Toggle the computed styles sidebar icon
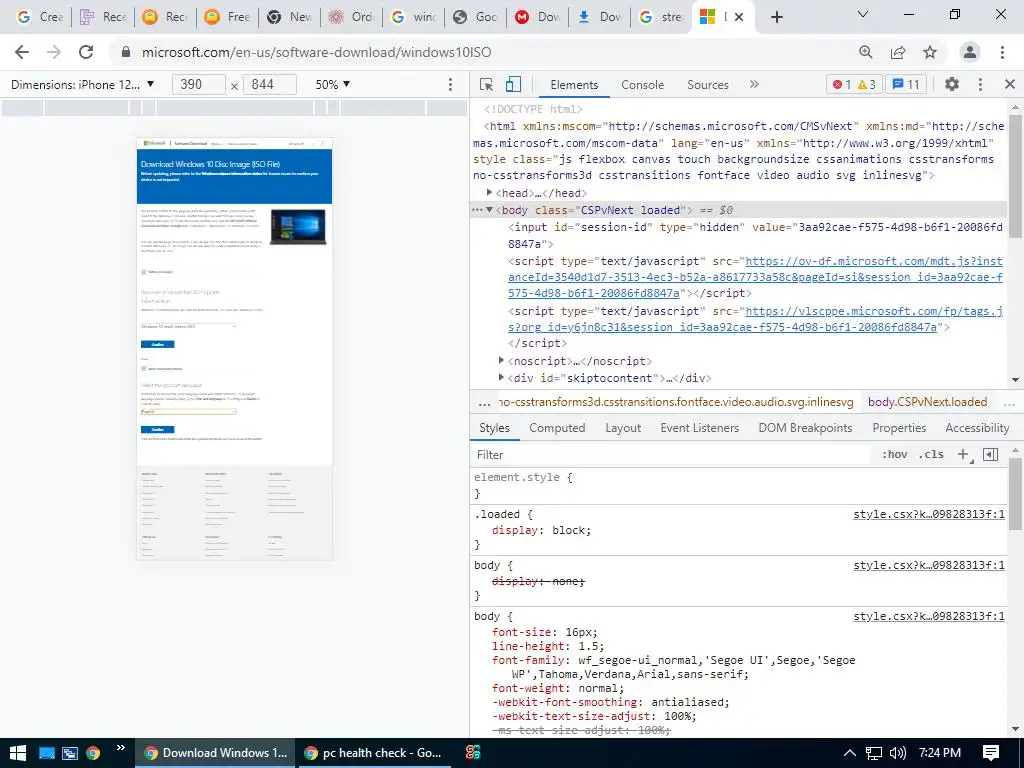Screen dimensions: 1024x768 (991, 455)
